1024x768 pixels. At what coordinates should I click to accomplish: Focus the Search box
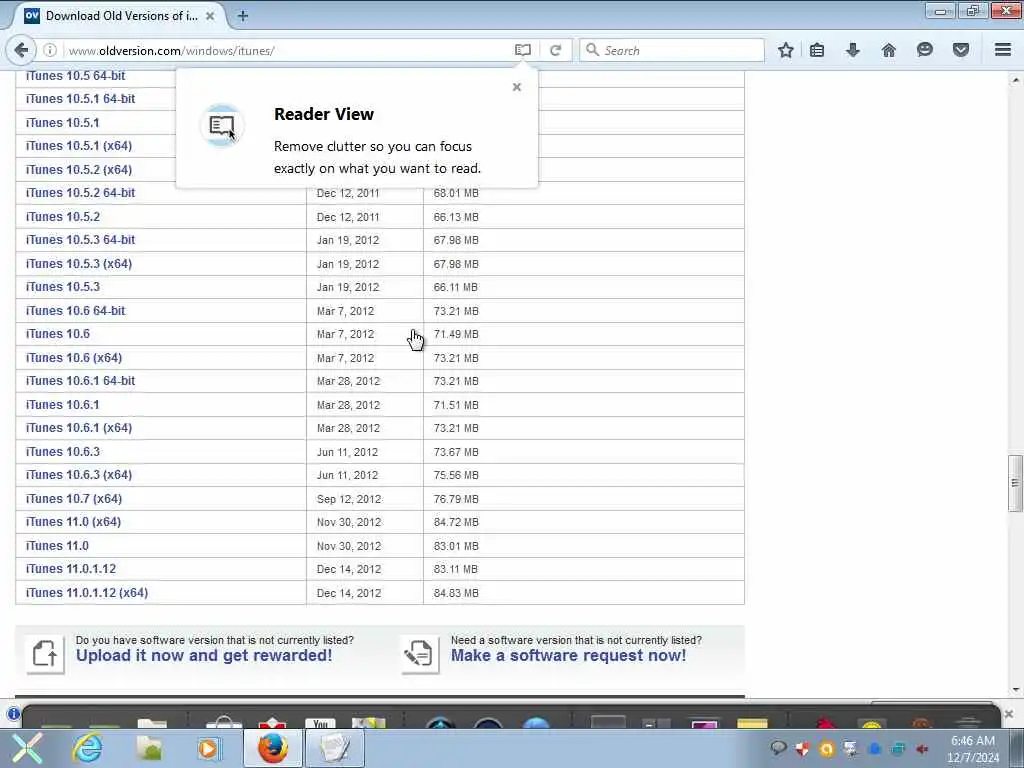(x=673, y=50)
